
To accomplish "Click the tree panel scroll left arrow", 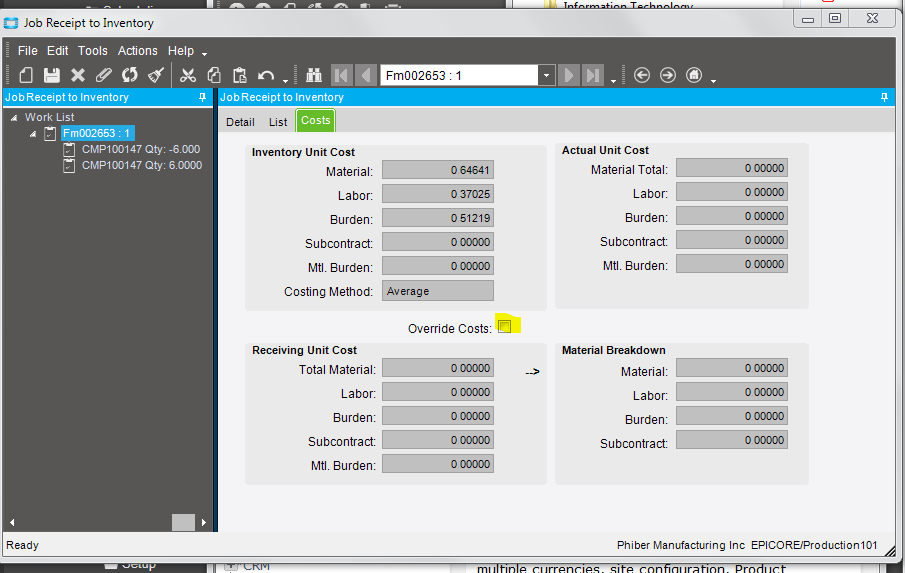I will click(x=12, y=522).
